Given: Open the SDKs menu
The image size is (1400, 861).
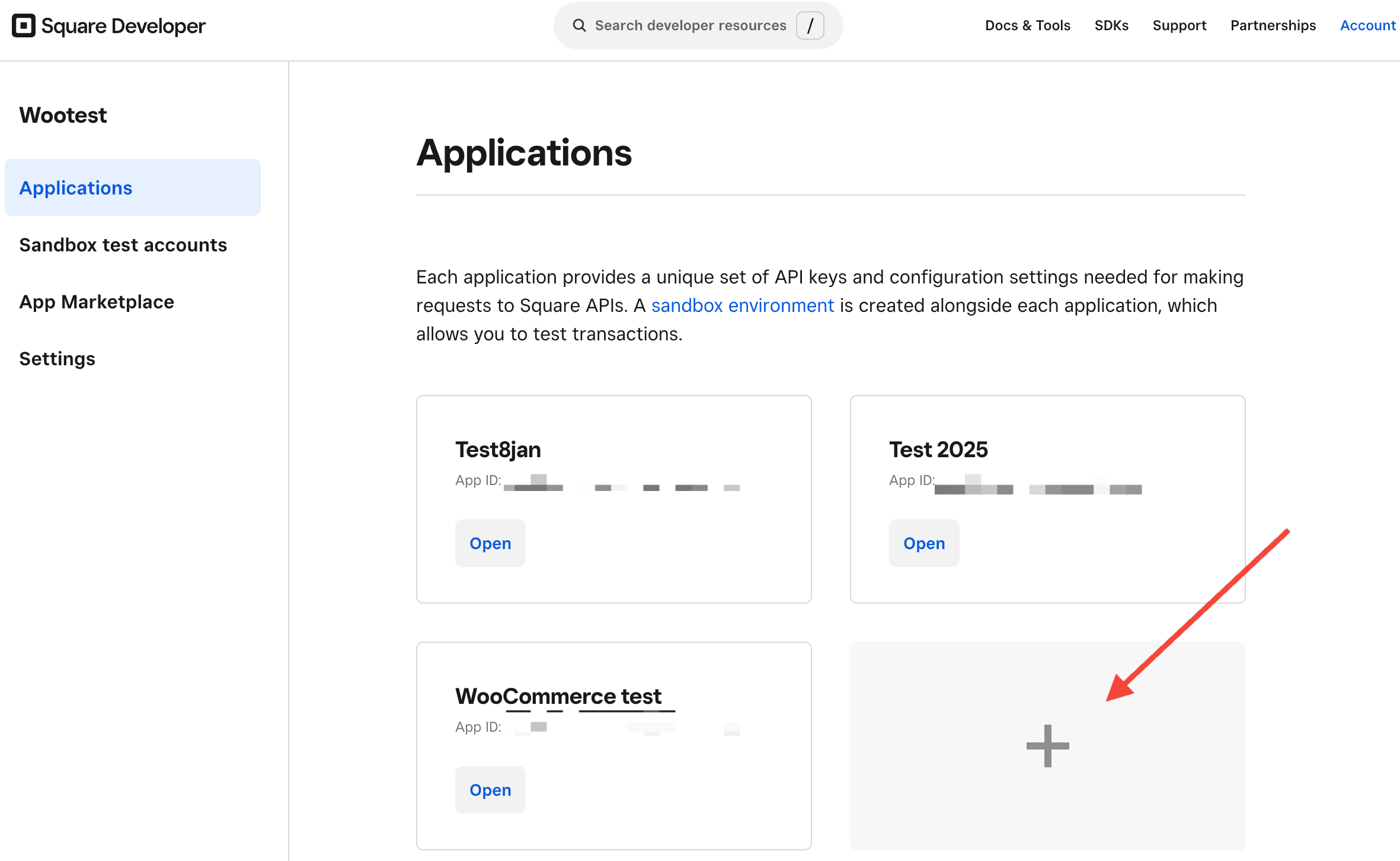Looking at the screenshot, I should click(1111, 25).
